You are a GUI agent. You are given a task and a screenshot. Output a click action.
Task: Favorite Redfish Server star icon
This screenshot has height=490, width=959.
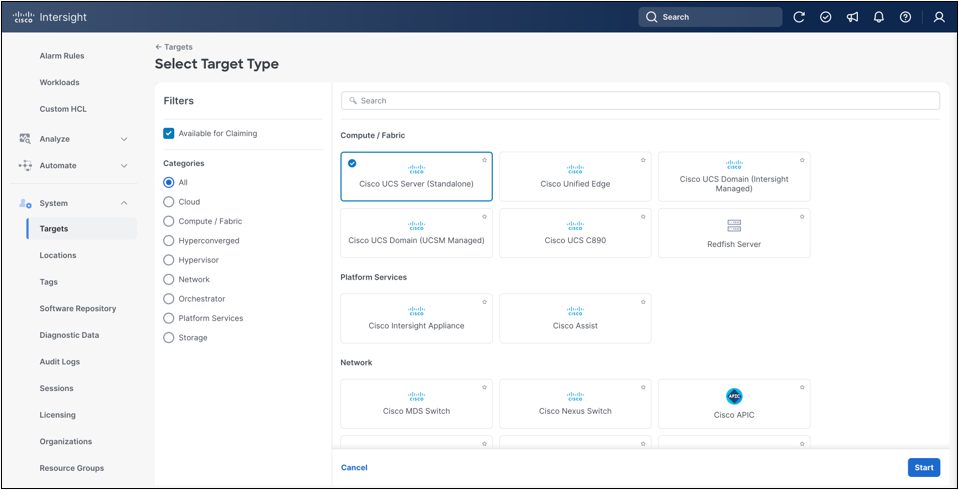[x=802, y=216]
